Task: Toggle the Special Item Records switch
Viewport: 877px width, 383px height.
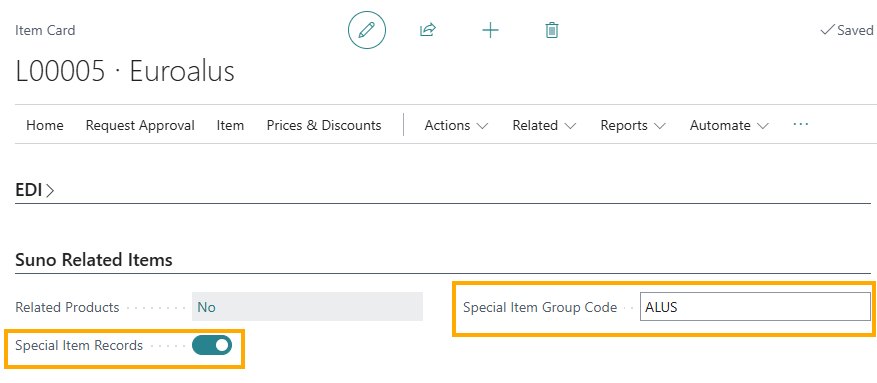Action: pyautogui.click(x=211, y=346)
